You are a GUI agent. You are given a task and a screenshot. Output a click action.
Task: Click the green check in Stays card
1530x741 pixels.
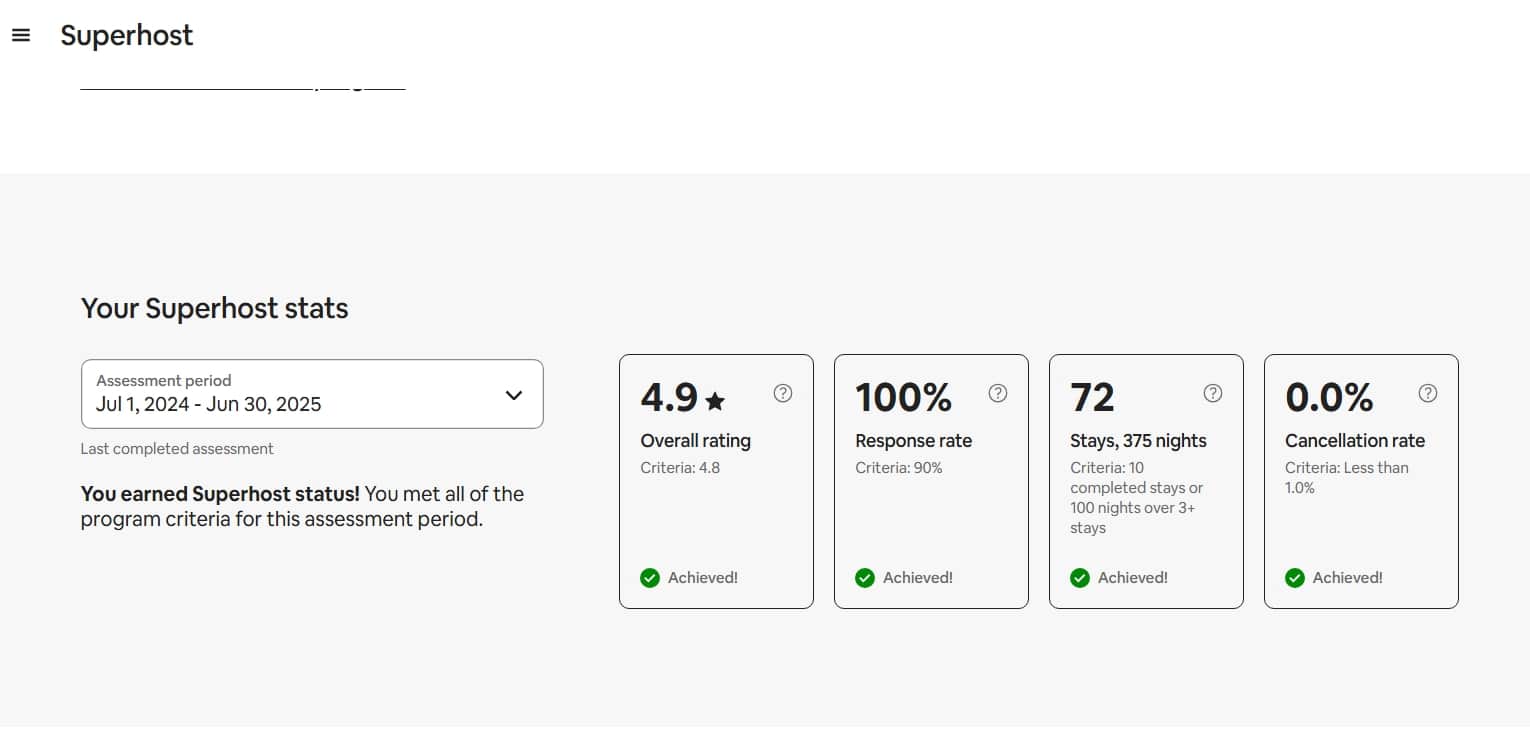(1080, 578)
